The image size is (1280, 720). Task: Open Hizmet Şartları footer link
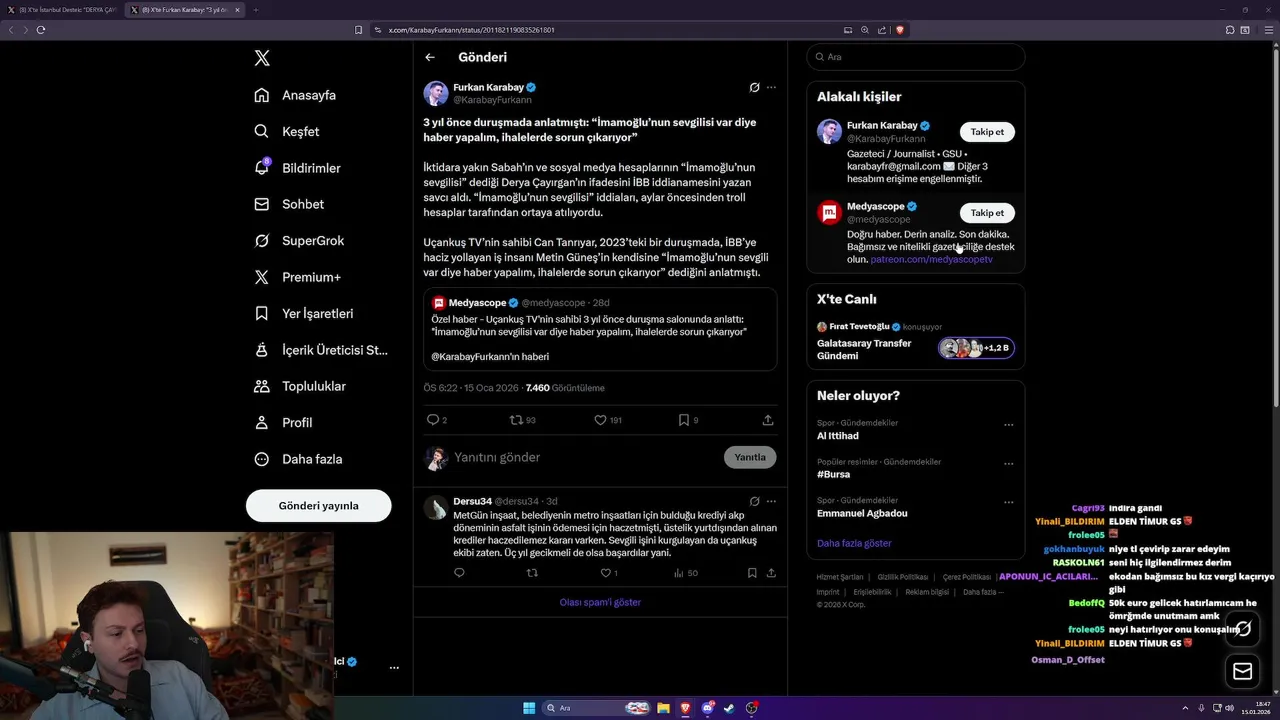[x=839, y=577]
